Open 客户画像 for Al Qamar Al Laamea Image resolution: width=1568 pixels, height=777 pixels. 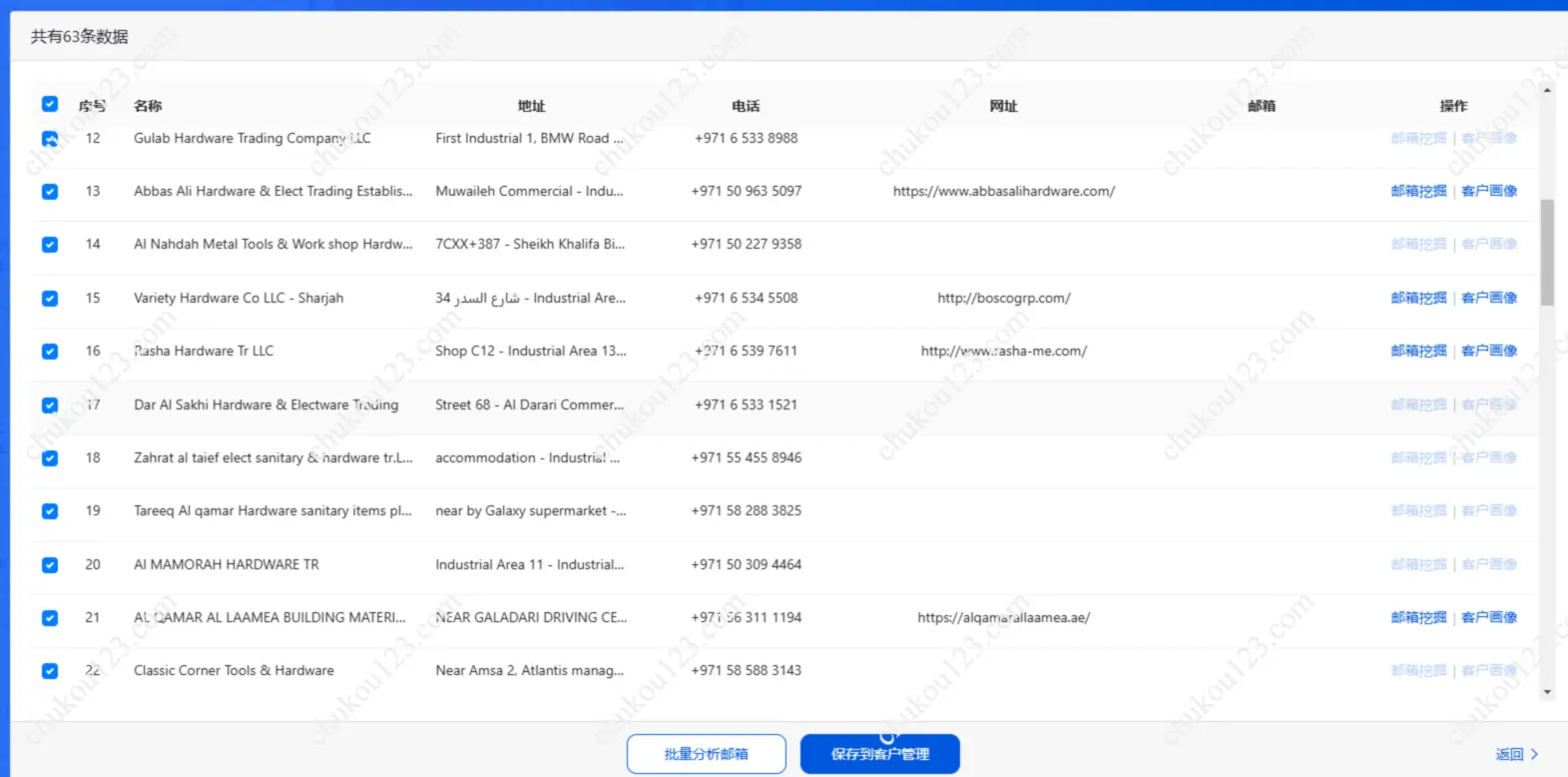click(x=1489, y=617)
